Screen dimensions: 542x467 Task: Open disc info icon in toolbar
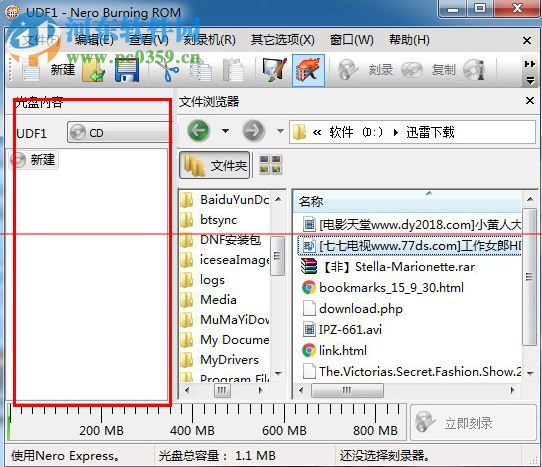[474, 70]
